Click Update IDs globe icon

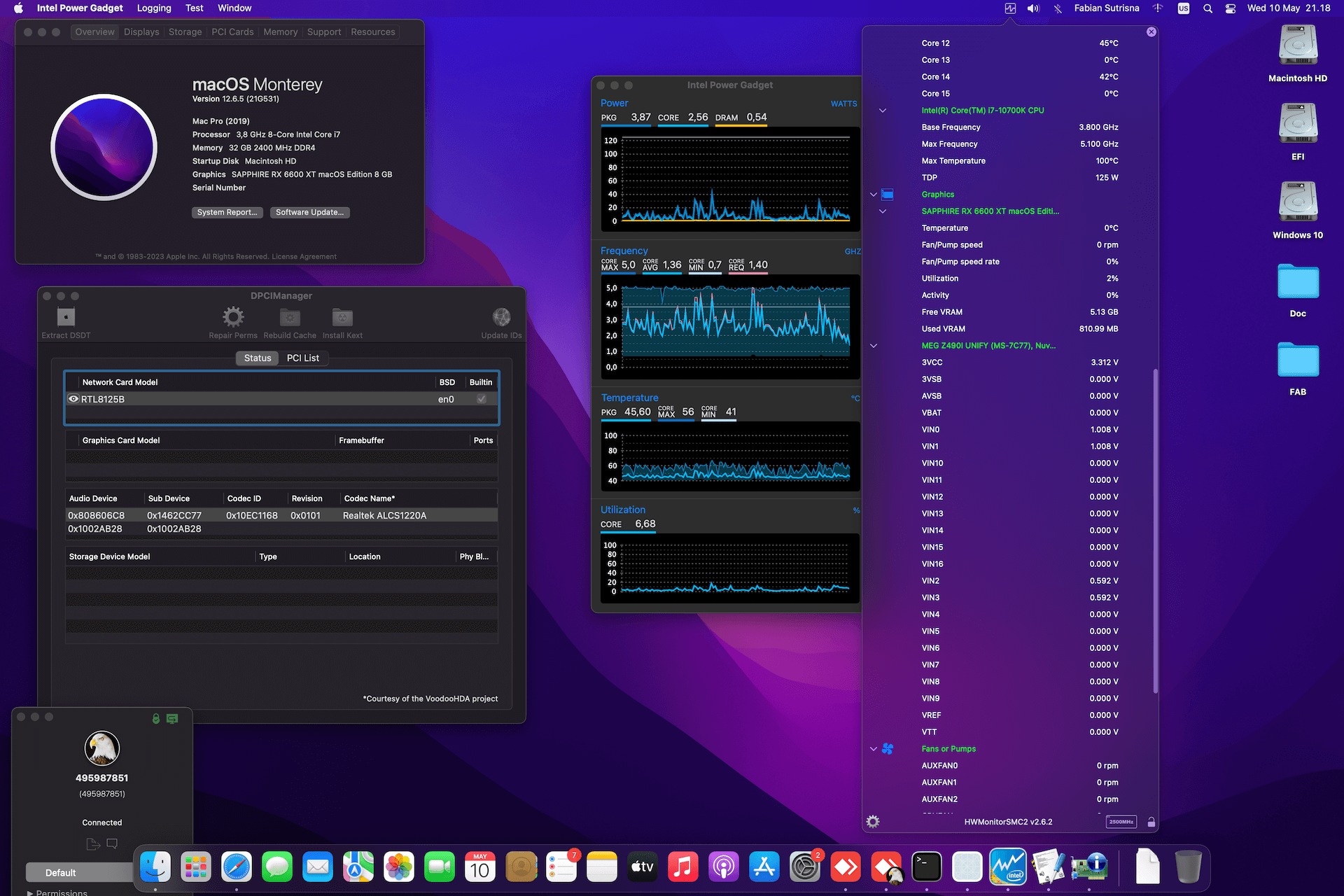click(501, 317)
